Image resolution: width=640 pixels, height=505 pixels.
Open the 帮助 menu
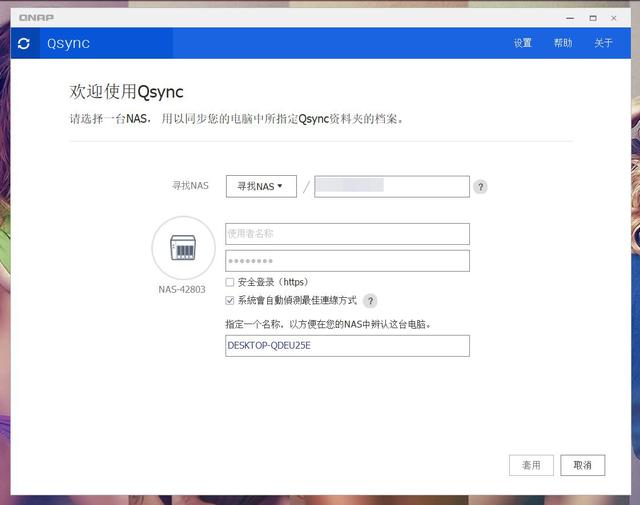tap(563, 43)
